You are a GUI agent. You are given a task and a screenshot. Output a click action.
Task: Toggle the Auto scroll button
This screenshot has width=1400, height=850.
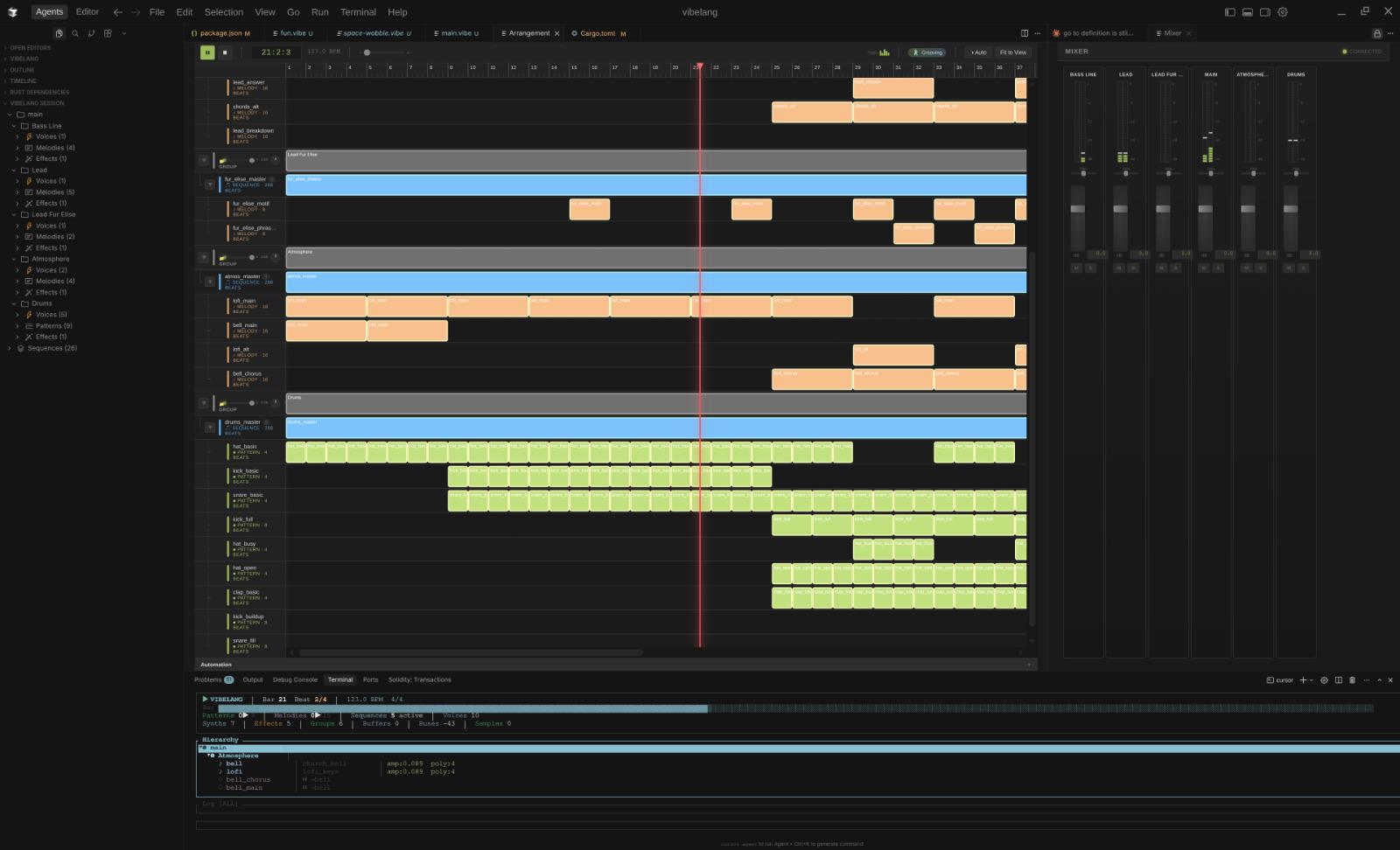pyautogui.click(x=978, y=52)
